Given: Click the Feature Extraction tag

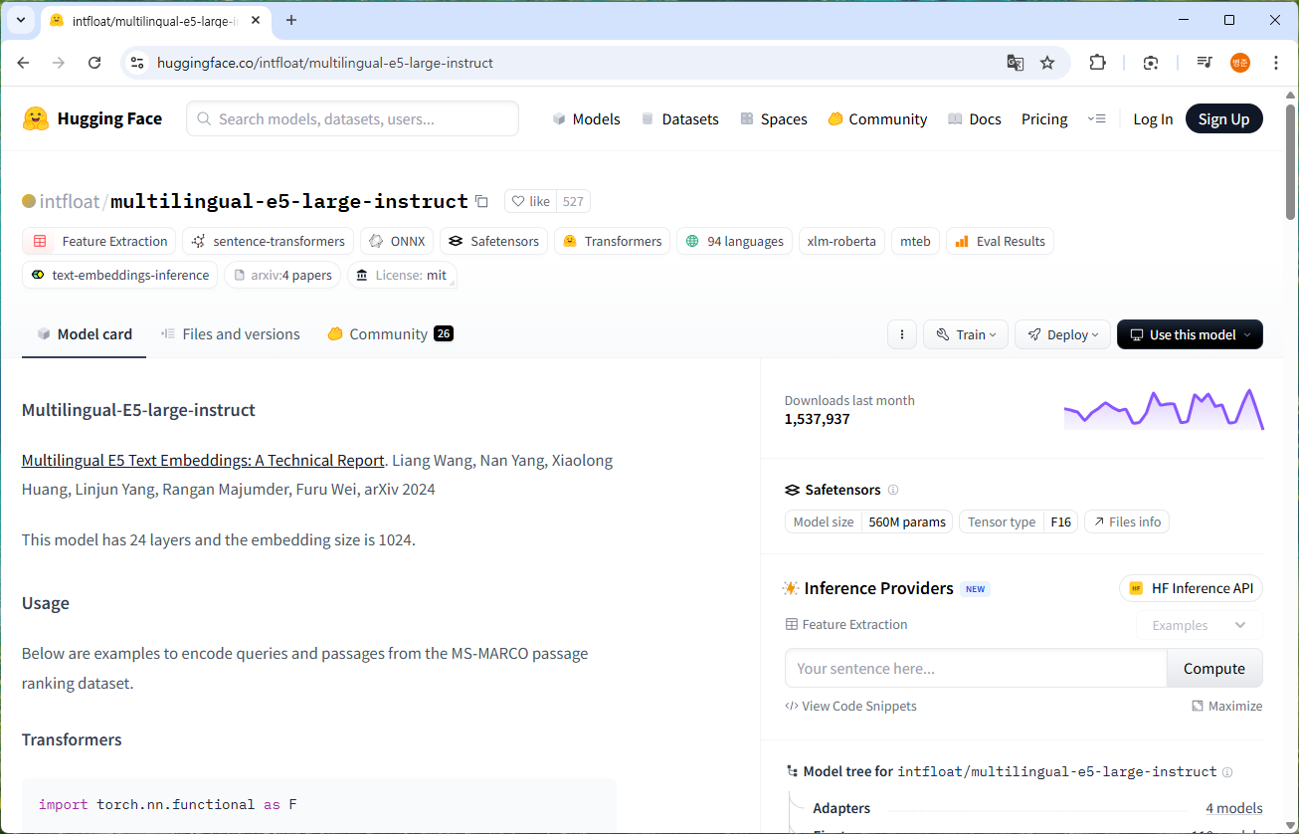Looking at the screenshot, I should pyautogui.click(x=99, y=241).
